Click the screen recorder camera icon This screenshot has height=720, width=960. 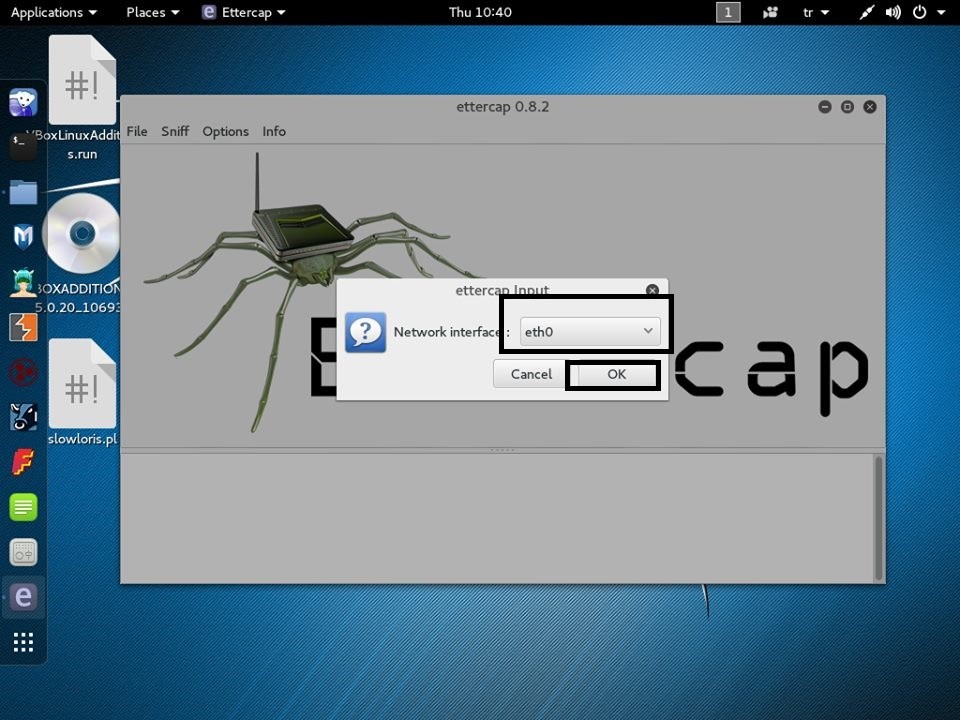[770, 12]
